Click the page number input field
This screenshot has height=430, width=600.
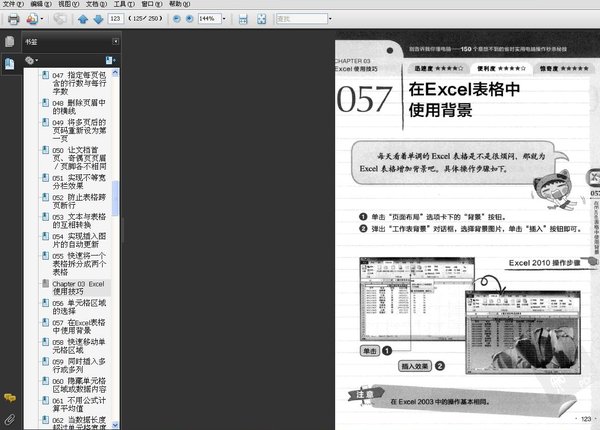115,19
